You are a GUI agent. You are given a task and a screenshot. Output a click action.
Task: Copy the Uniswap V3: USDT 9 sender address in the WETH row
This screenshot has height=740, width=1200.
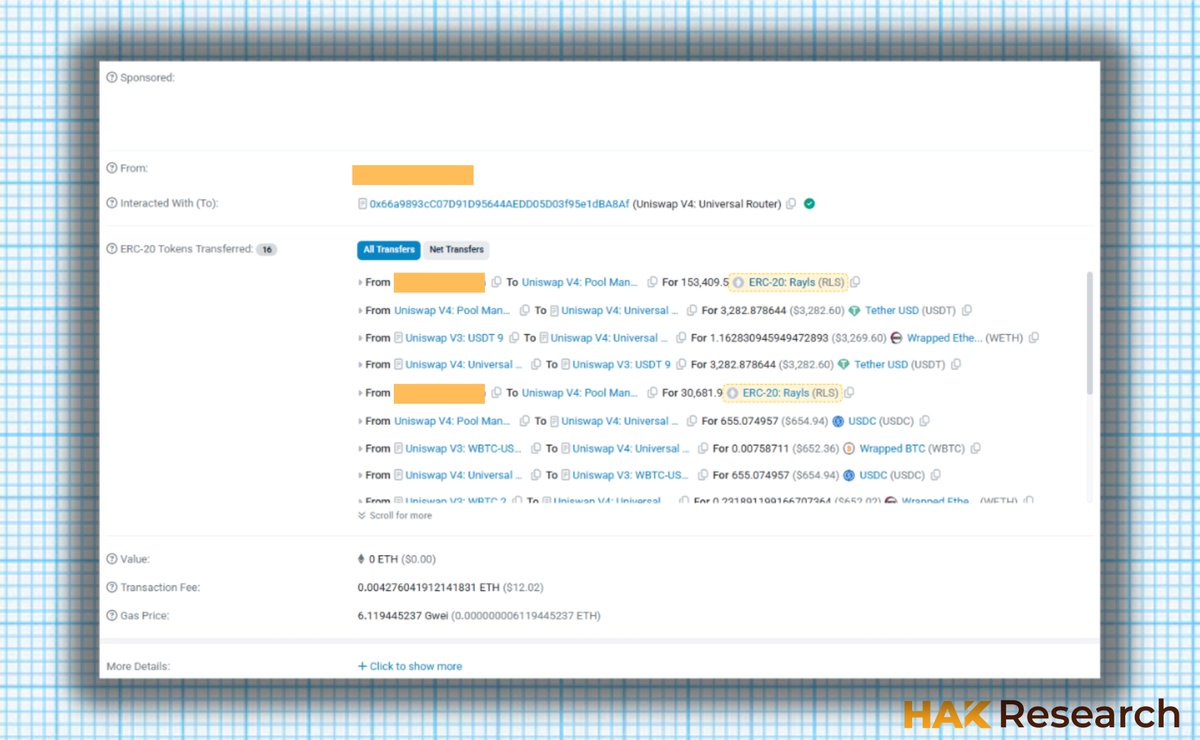pyautogui.click(x=513, y=338)
